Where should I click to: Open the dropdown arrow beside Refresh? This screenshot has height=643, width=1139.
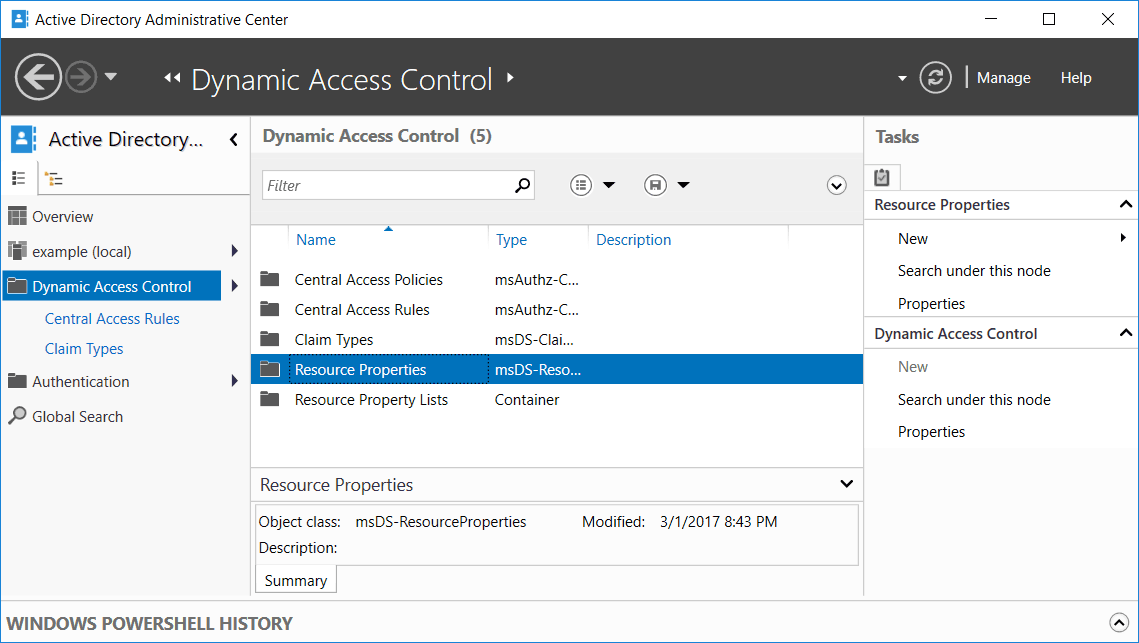pos(902,78)
